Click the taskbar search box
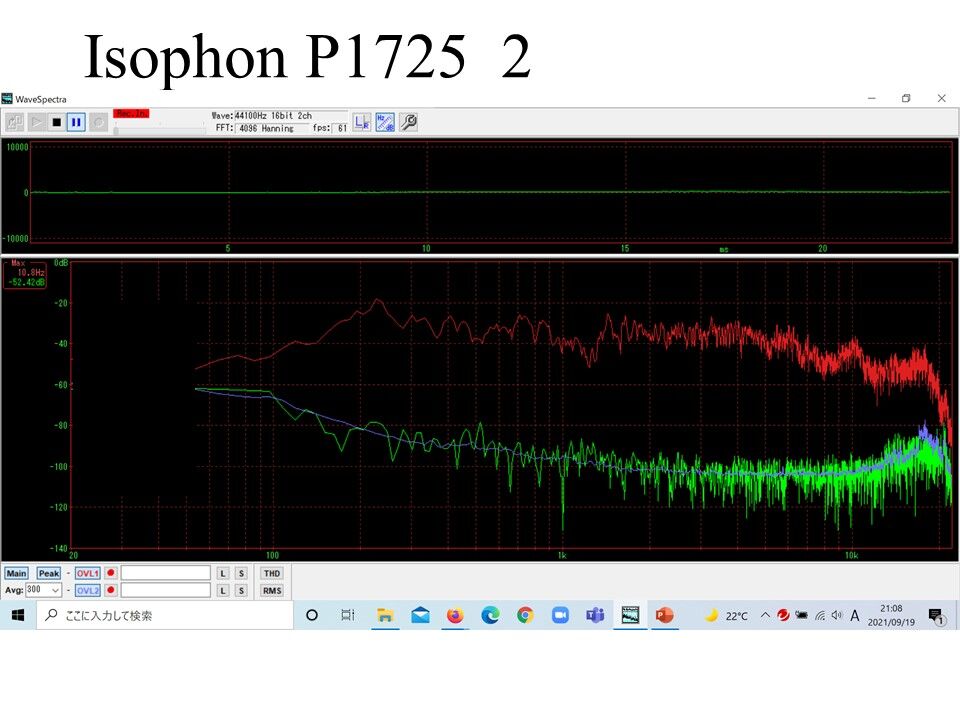Screen dimensions: 960x720 (x=165, y=615)
